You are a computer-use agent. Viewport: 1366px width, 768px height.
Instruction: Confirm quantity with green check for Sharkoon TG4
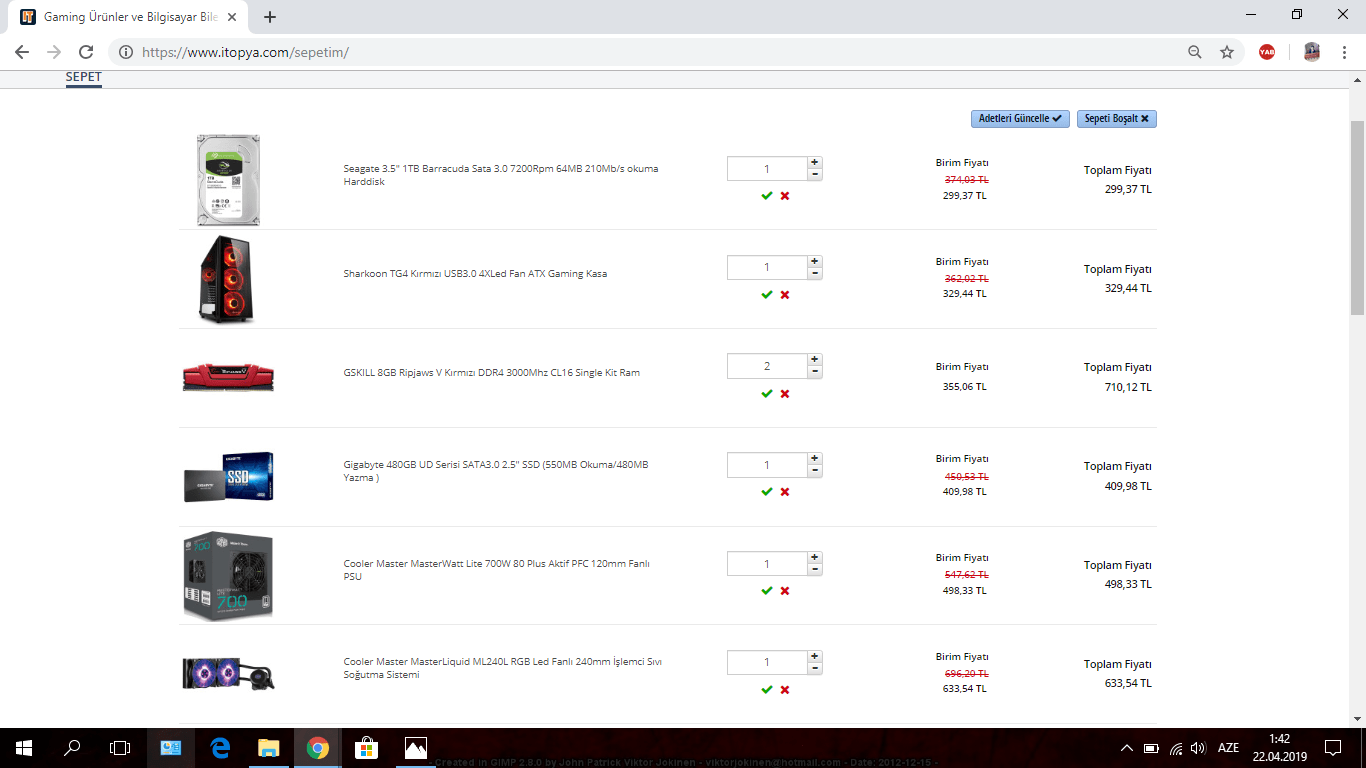[767, 295]
